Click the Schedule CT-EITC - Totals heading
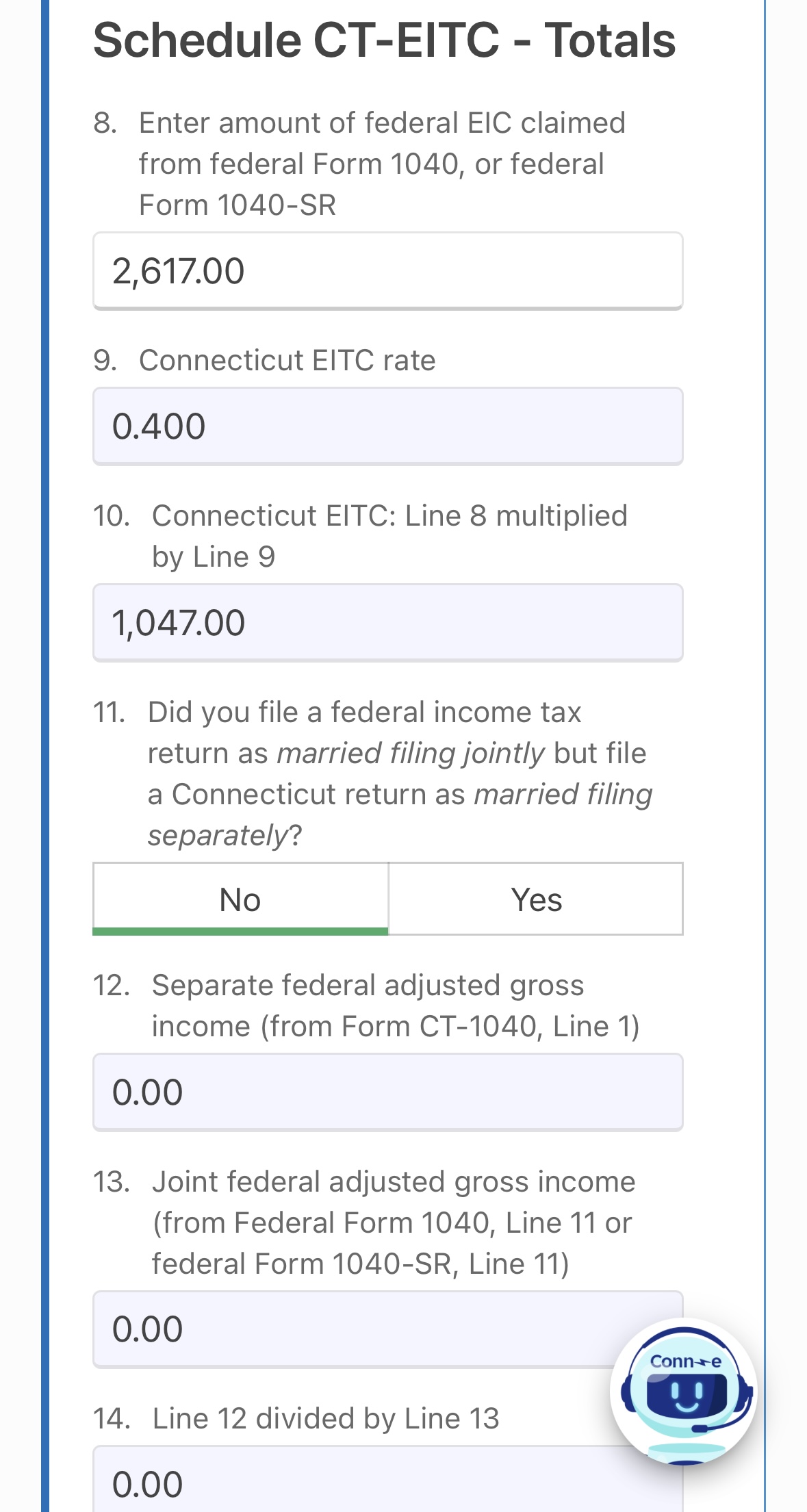 [x=384, y=40]
